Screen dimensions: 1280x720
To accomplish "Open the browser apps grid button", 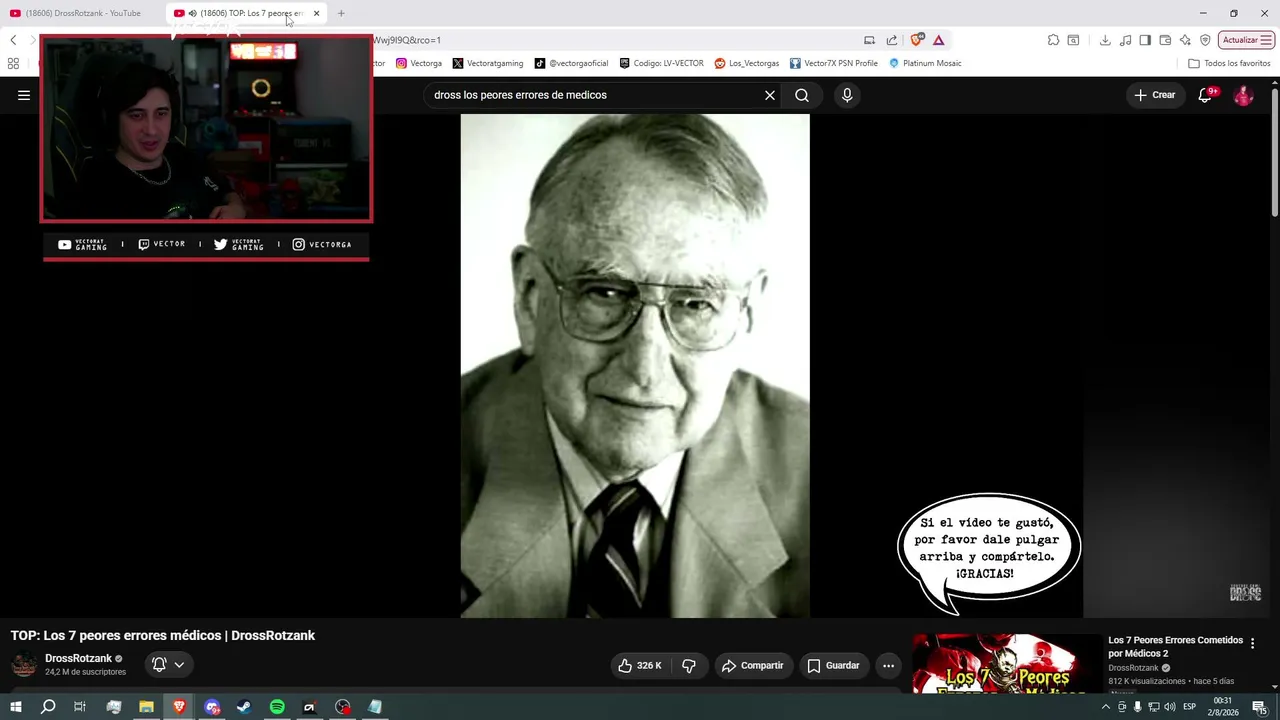I will (x=13, y=63).
